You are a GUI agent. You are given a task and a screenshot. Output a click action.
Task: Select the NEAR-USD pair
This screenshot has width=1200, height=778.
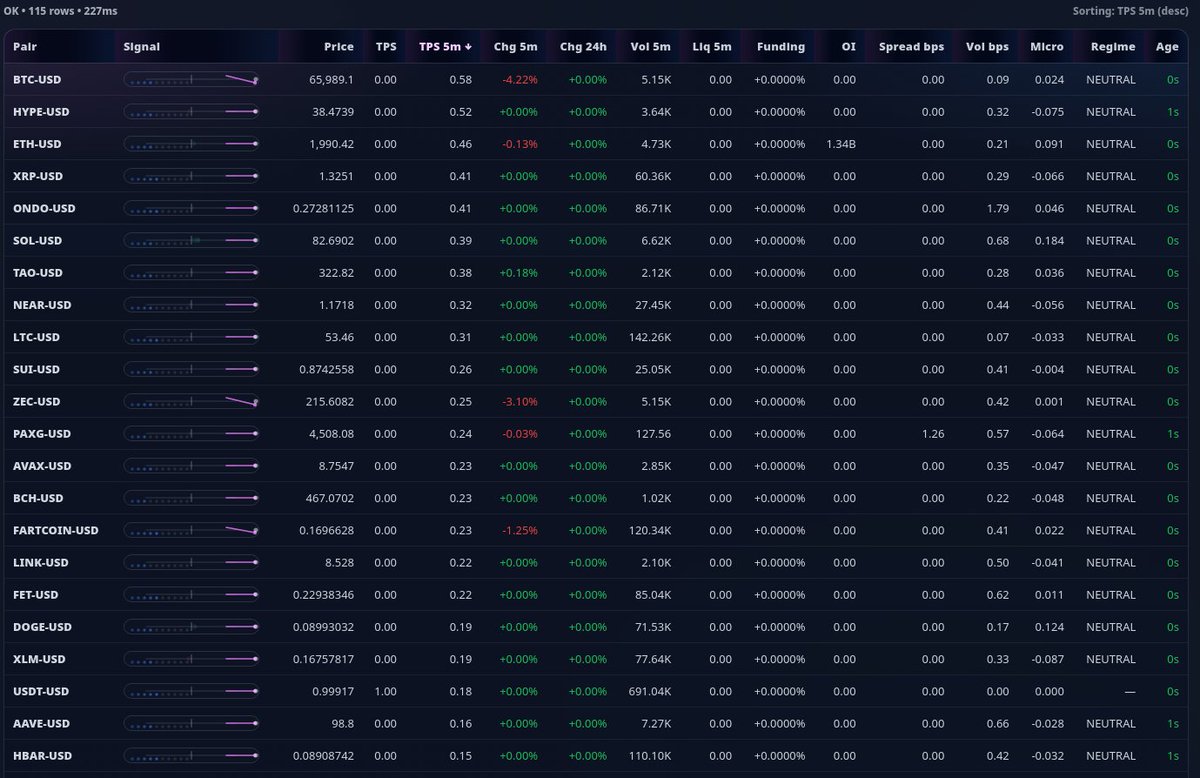tap(40, 305)
